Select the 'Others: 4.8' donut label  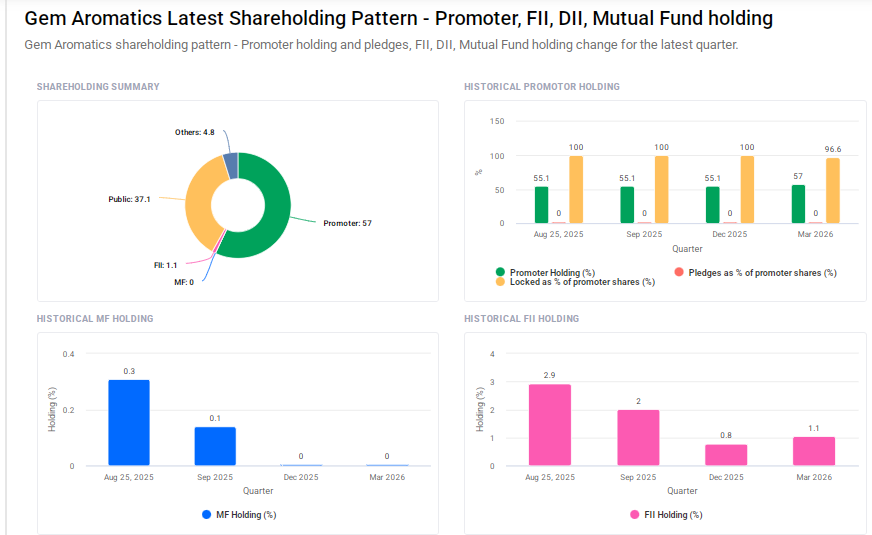pos(195,132)
